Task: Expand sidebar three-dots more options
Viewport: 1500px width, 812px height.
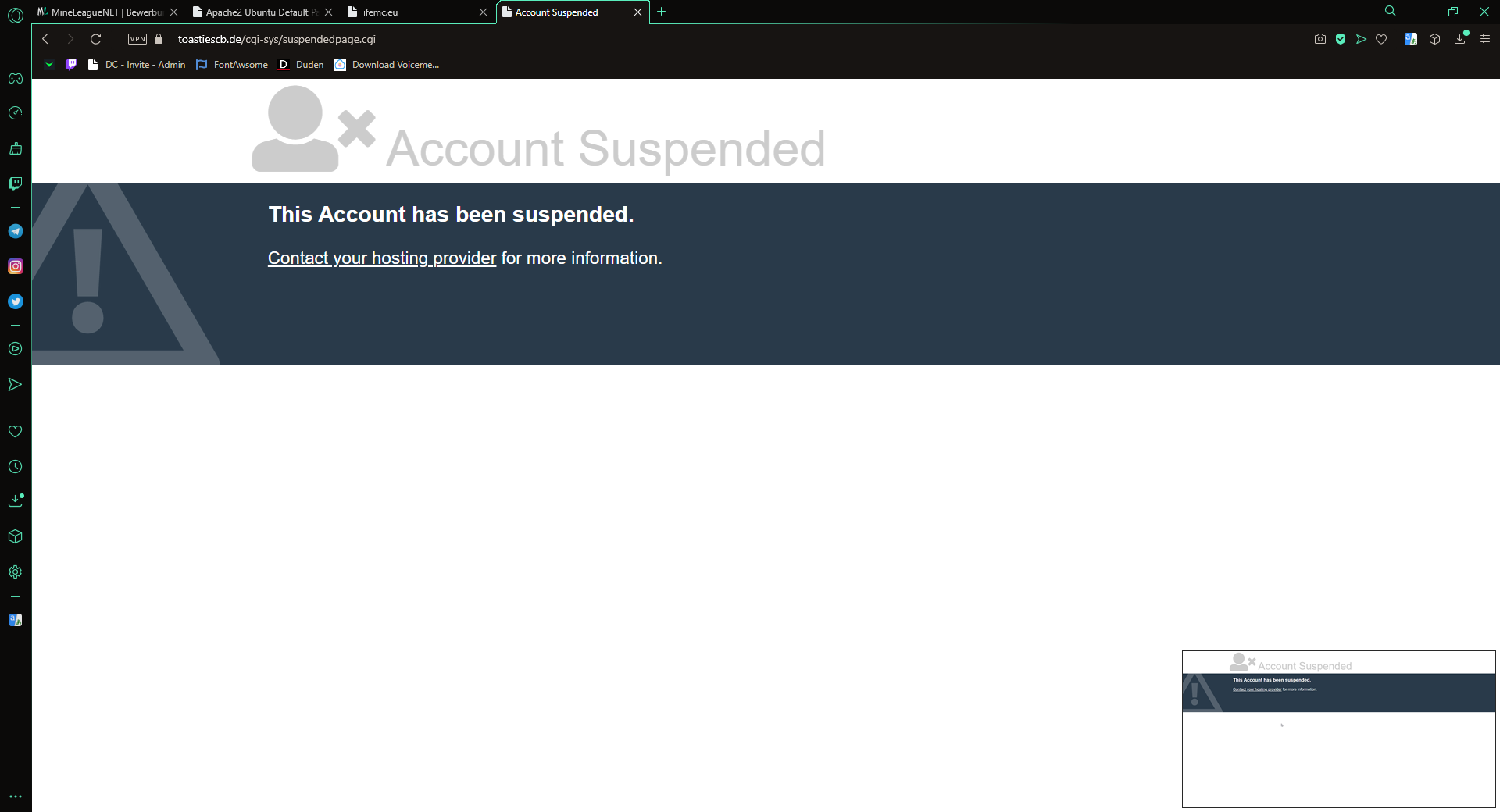Action: 16,796
